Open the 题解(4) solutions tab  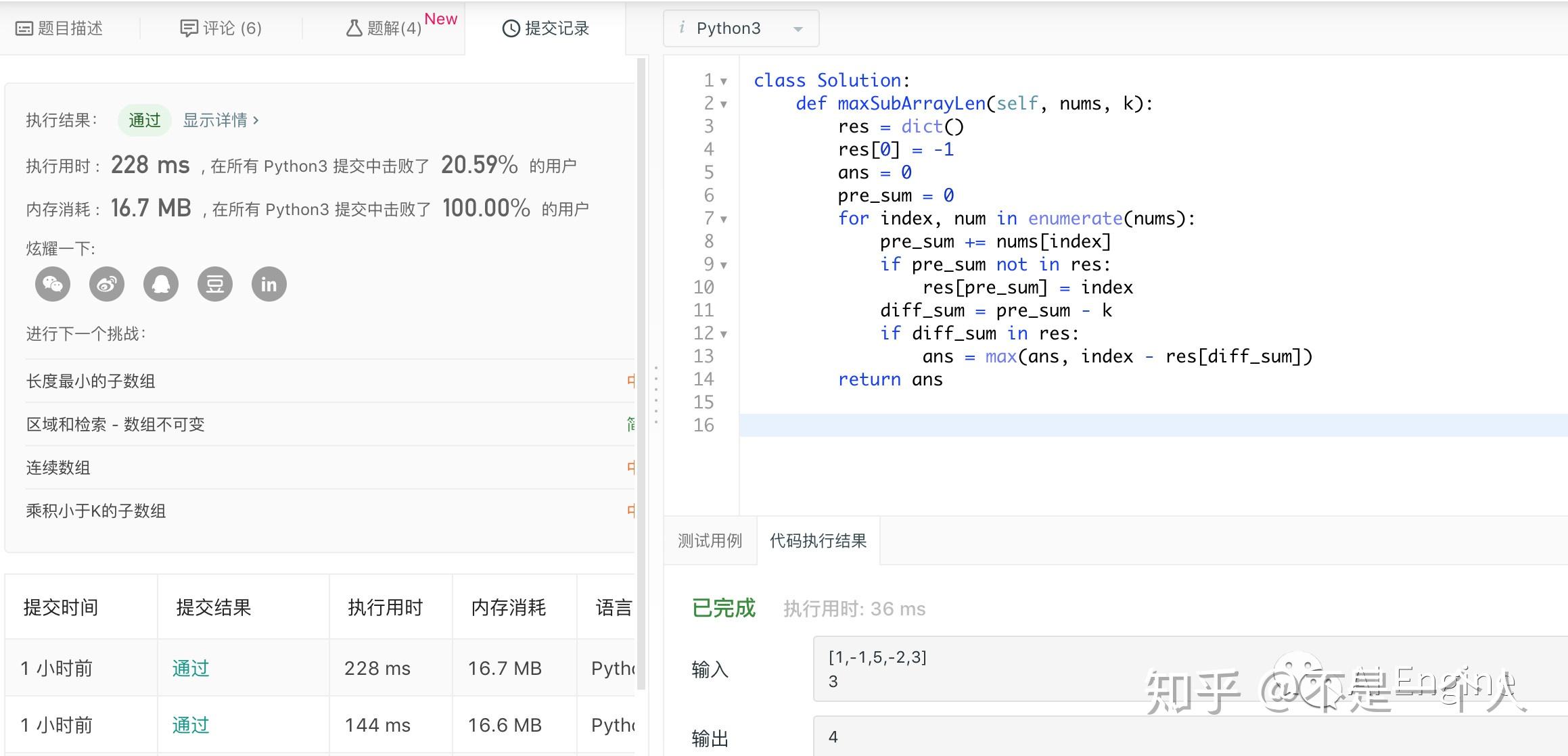click(x=384, y=28)
